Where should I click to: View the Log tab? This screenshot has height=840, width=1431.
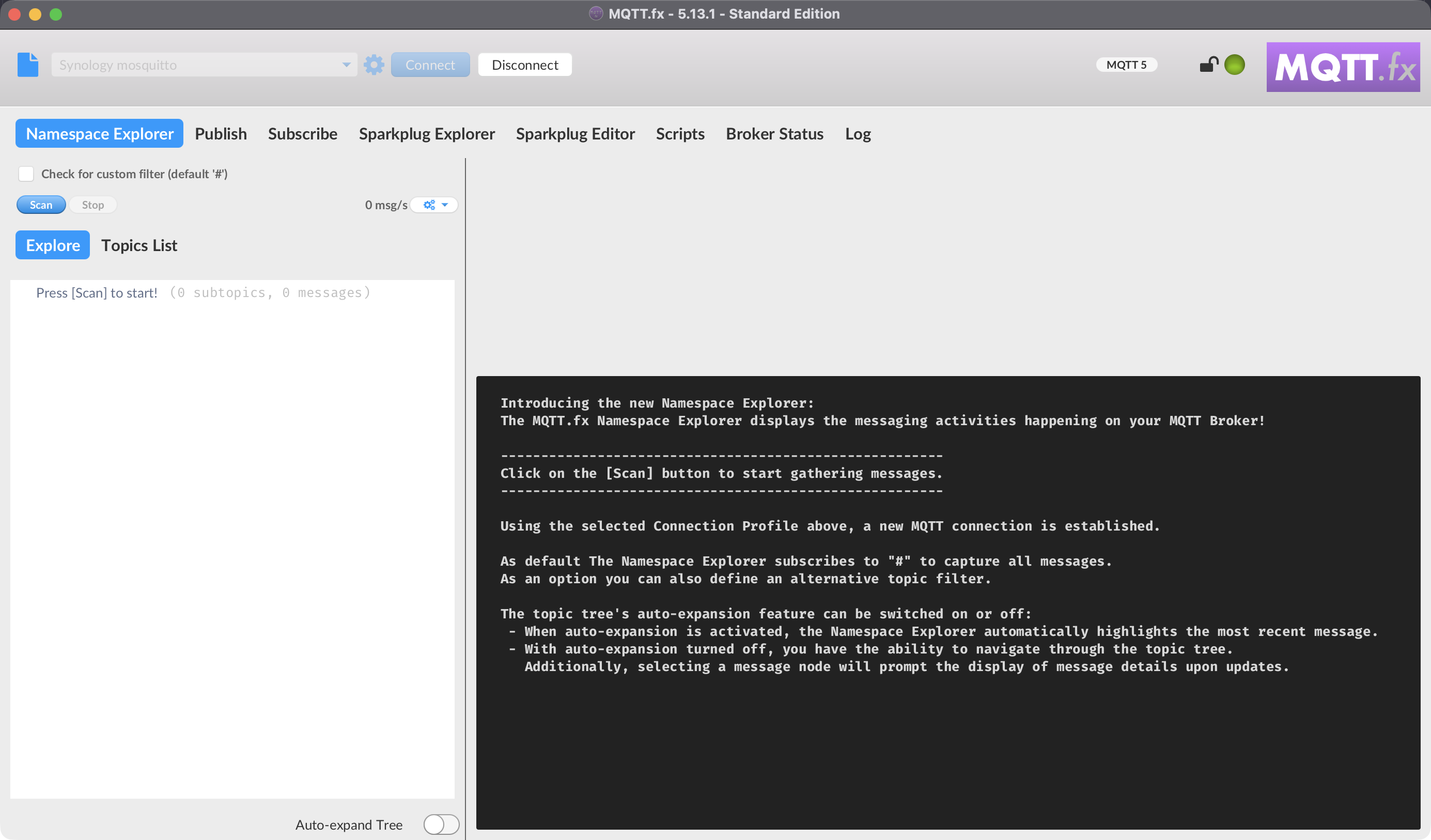(858, 133)
